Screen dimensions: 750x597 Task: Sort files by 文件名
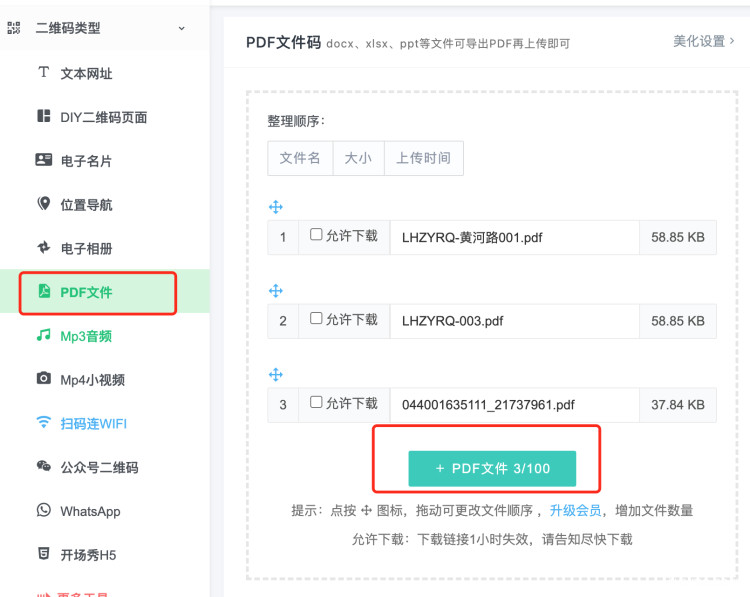[300, 158]
